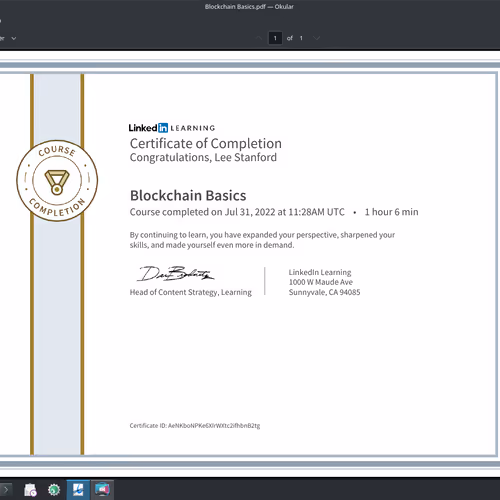Click the Certificate ID line
500x500 pixels.
coord(195,426)
